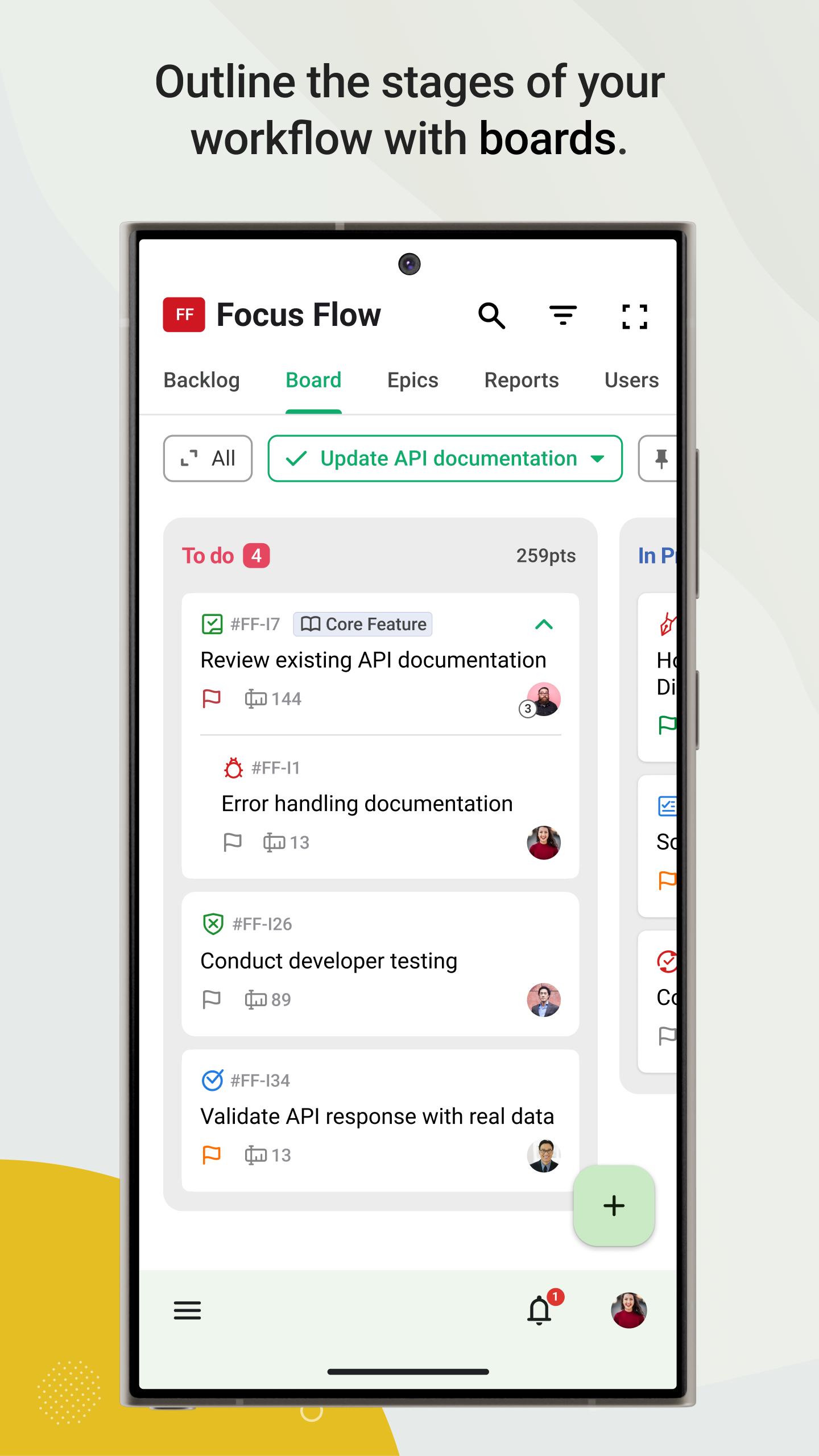This screenshot has height=1456, width=819.
Task: Open the hamburger menu icon
Action: 187,1310
